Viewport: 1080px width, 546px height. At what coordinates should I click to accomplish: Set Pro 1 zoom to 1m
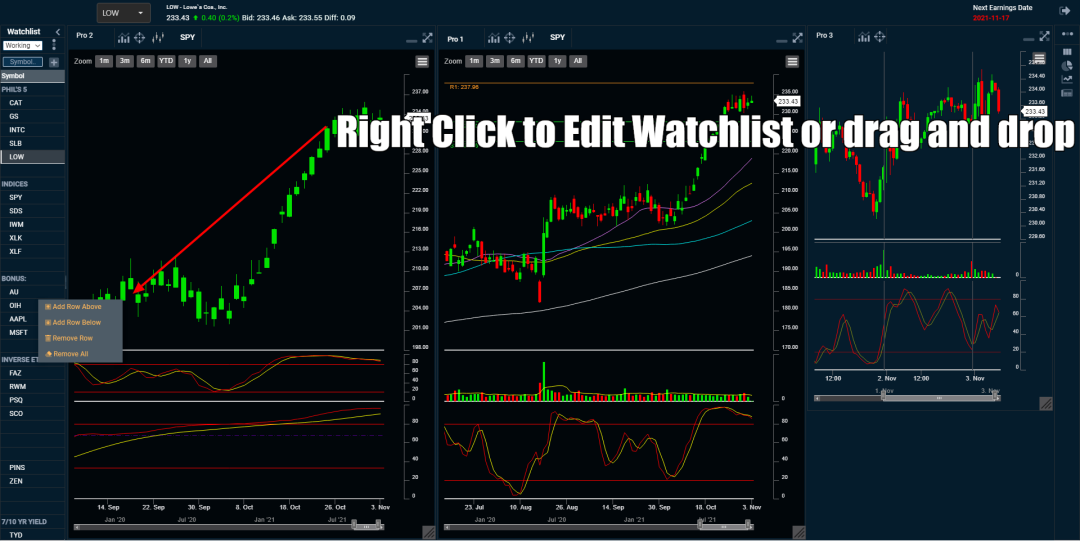[x=474, y=61]
